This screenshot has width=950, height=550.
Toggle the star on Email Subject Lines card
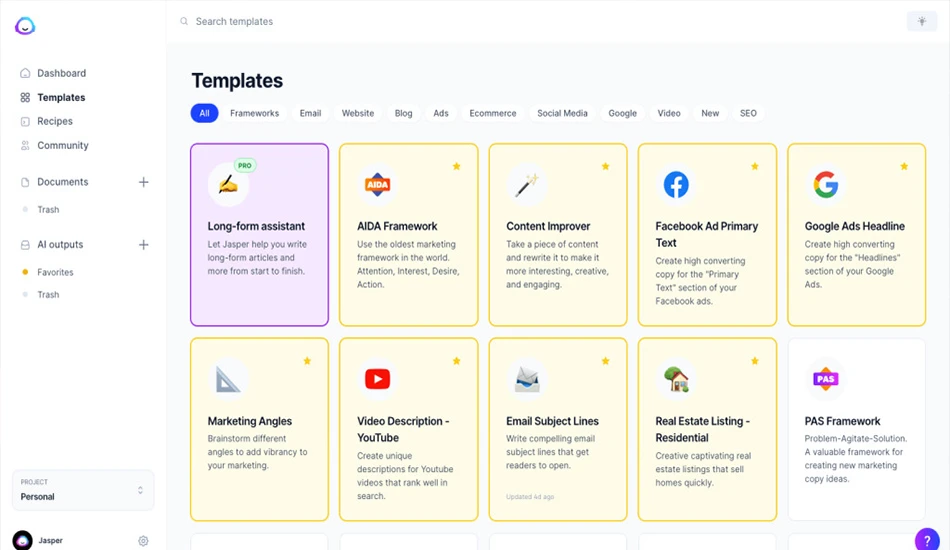coord(605,361)
